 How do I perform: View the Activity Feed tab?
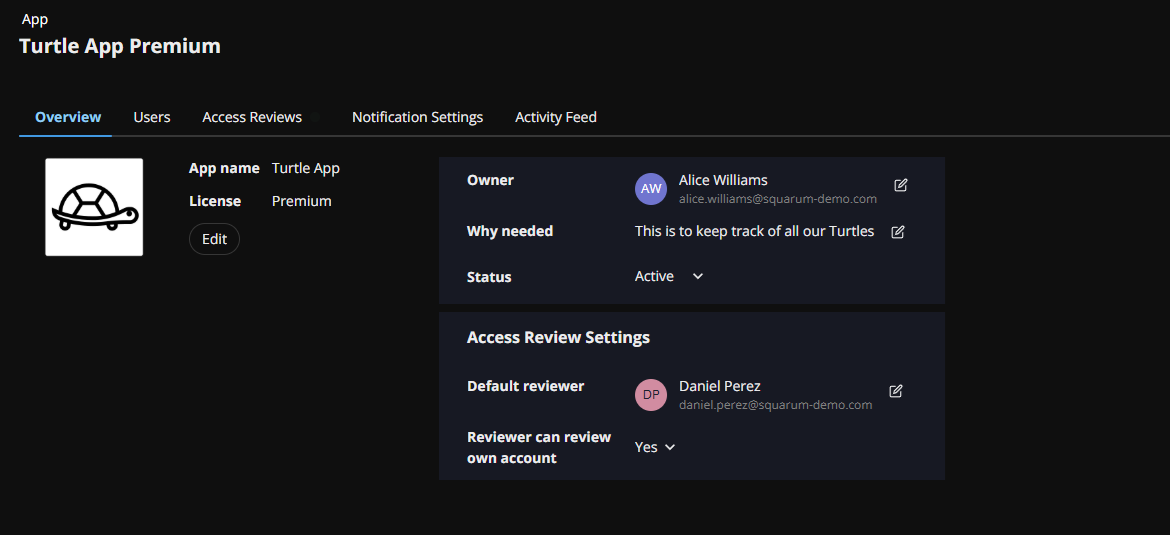[x=556, y=117]
